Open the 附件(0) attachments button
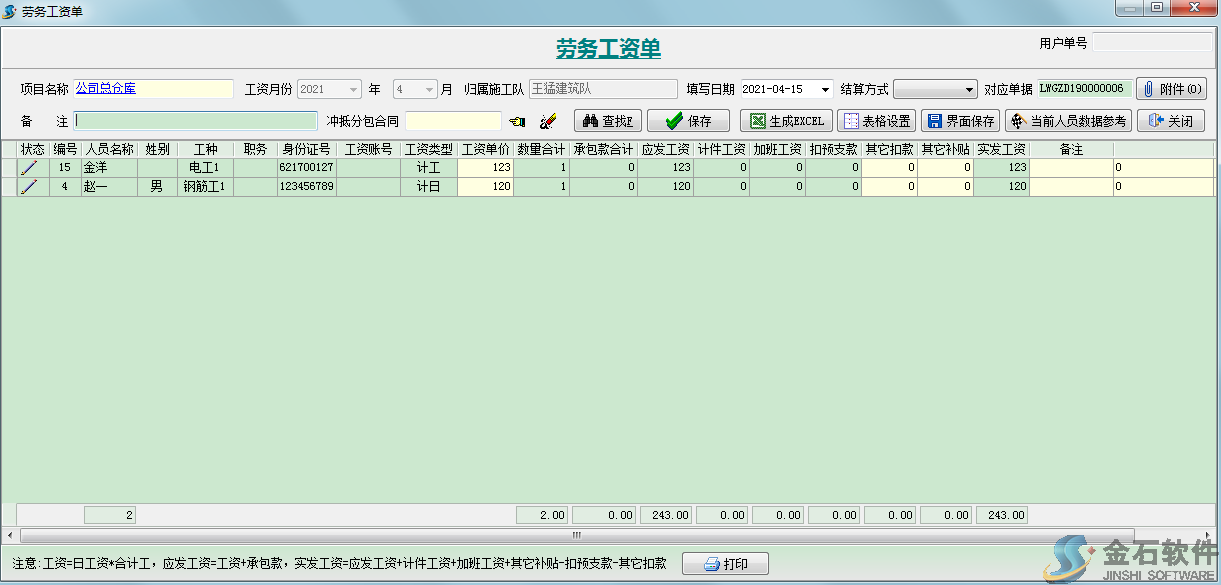Image resolution: width=1221 pixels, height=585 pixels. 1172,89
